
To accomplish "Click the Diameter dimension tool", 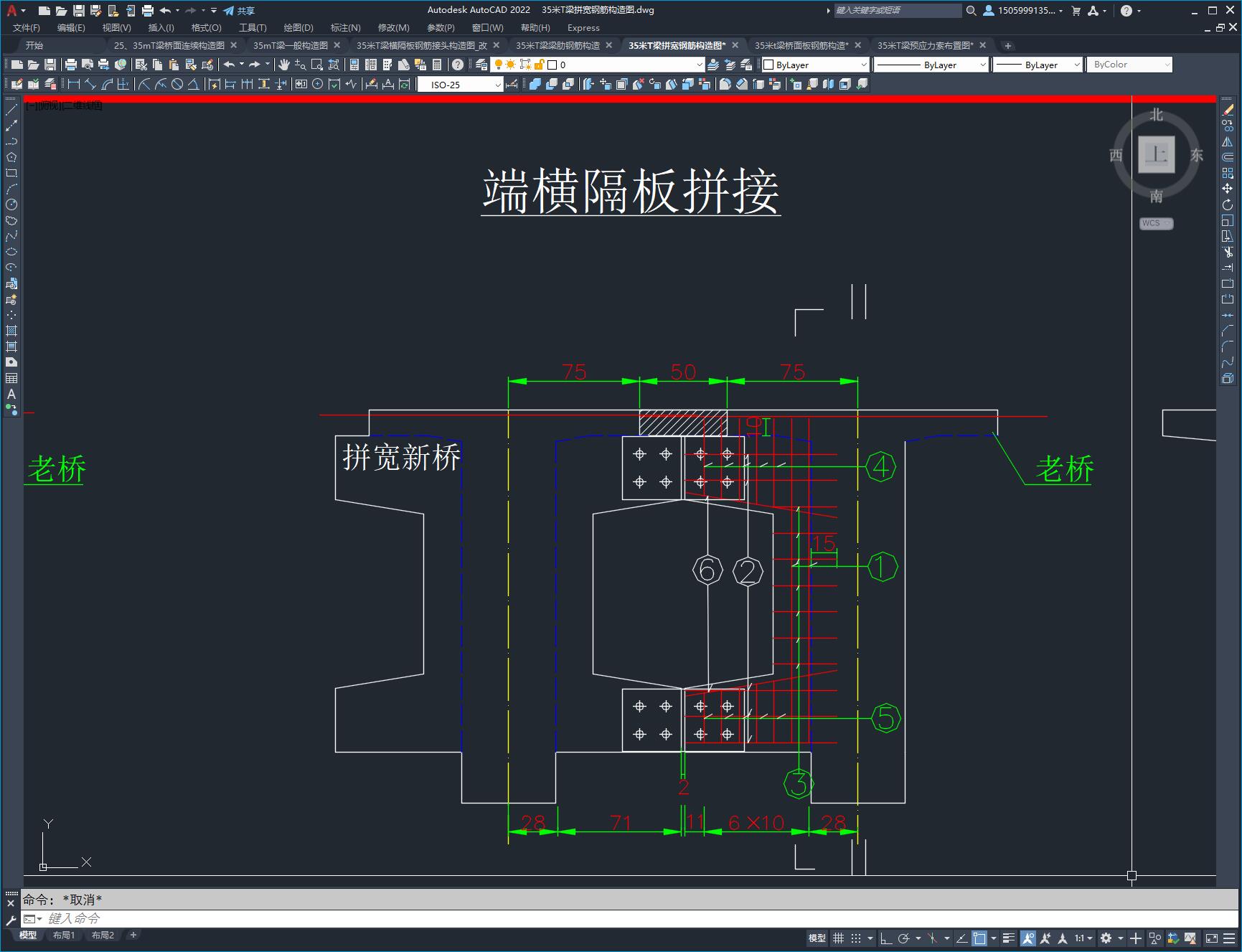I will click(x=177, y=84).
